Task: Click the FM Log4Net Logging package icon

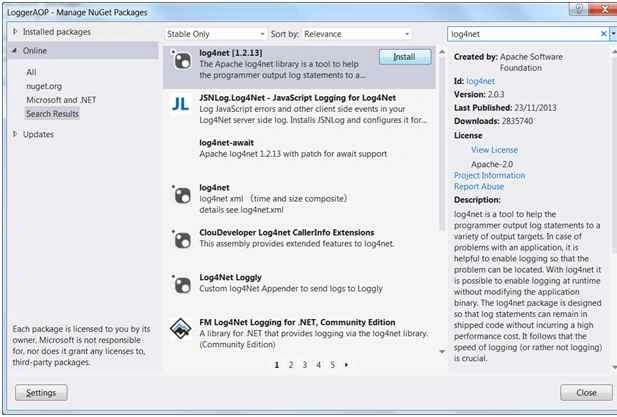Action: (181, 328)
